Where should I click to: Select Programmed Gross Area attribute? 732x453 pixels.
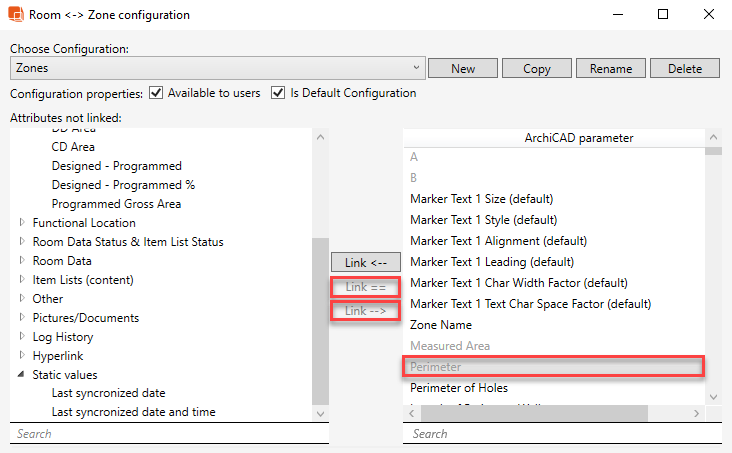coord(116,204)
